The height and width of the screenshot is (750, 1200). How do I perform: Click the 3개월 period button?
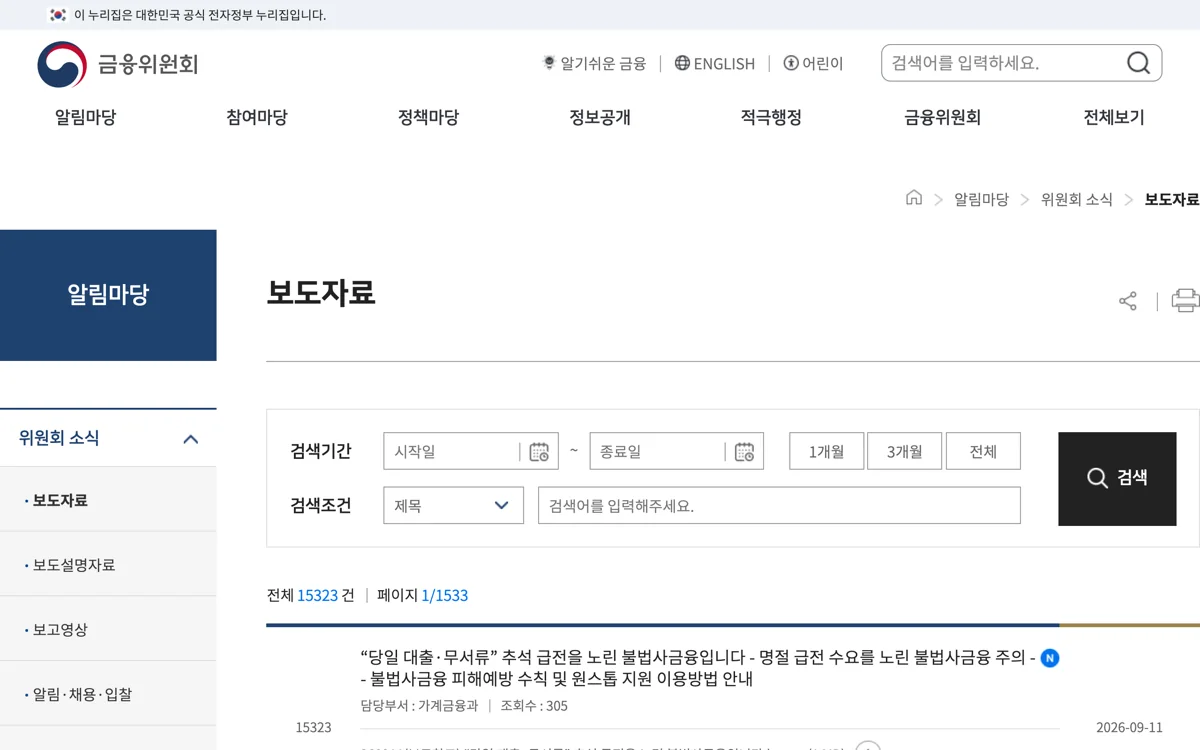point(904,451)
